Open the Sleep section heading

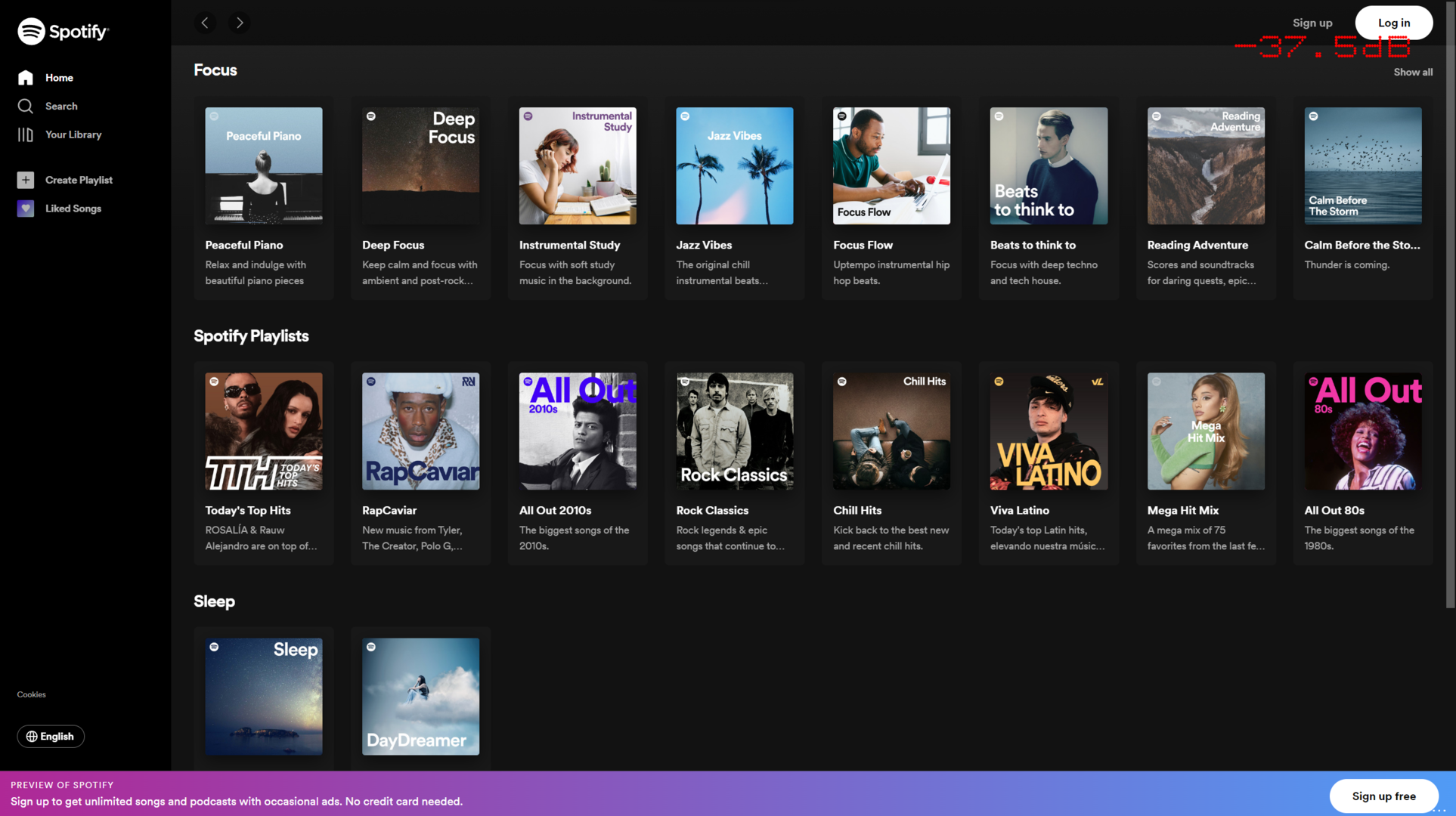point(214,601)
